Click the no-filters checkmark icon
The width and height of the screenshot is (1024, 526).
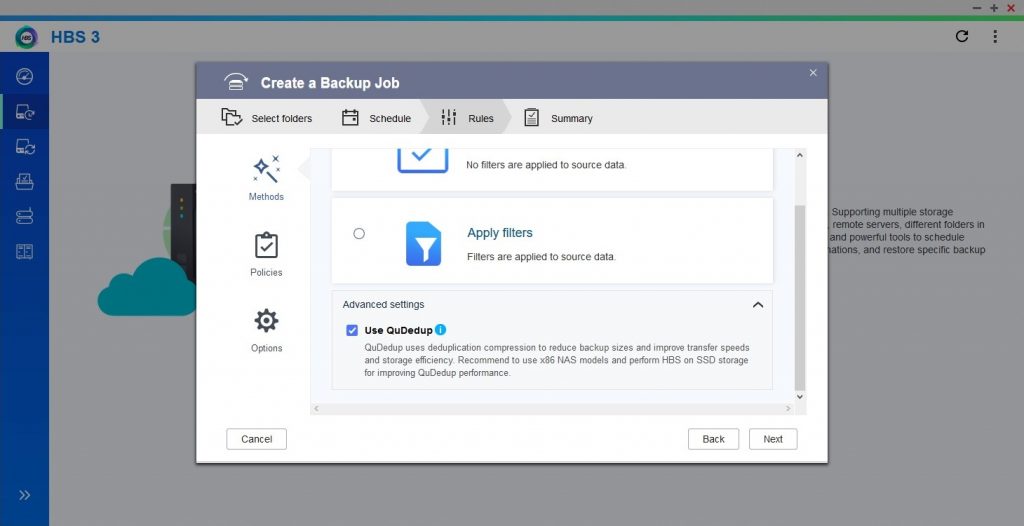423,160
